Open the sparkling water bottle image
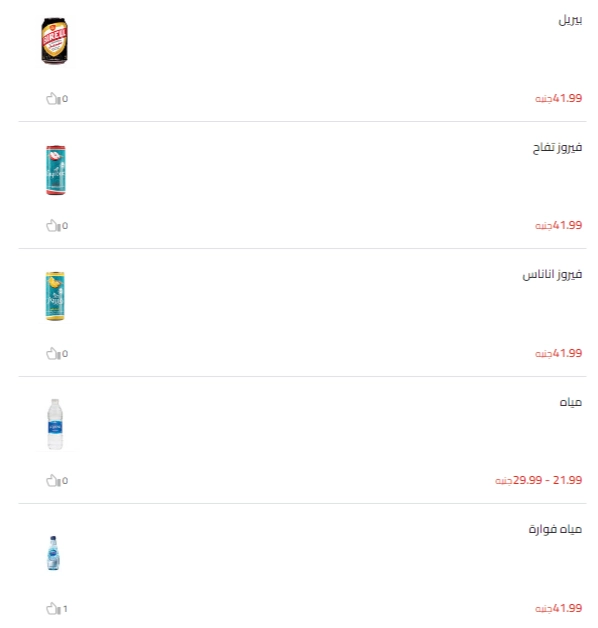The image size is (598, 628). (x=53, y=553)
